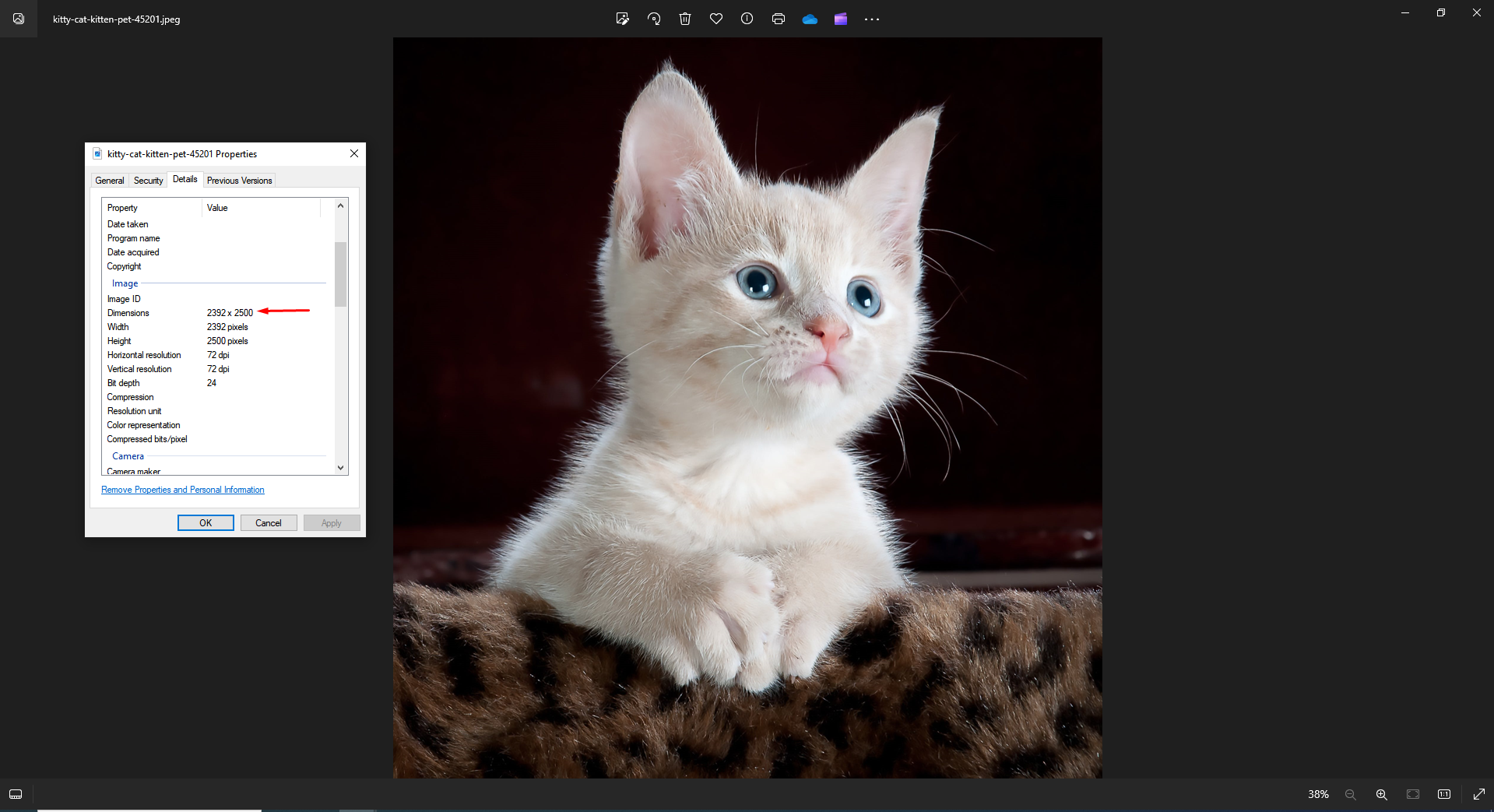Screen dimensions: 1494x812
Task: Open the See more ellipsis menu
Action: coord(872,19)
